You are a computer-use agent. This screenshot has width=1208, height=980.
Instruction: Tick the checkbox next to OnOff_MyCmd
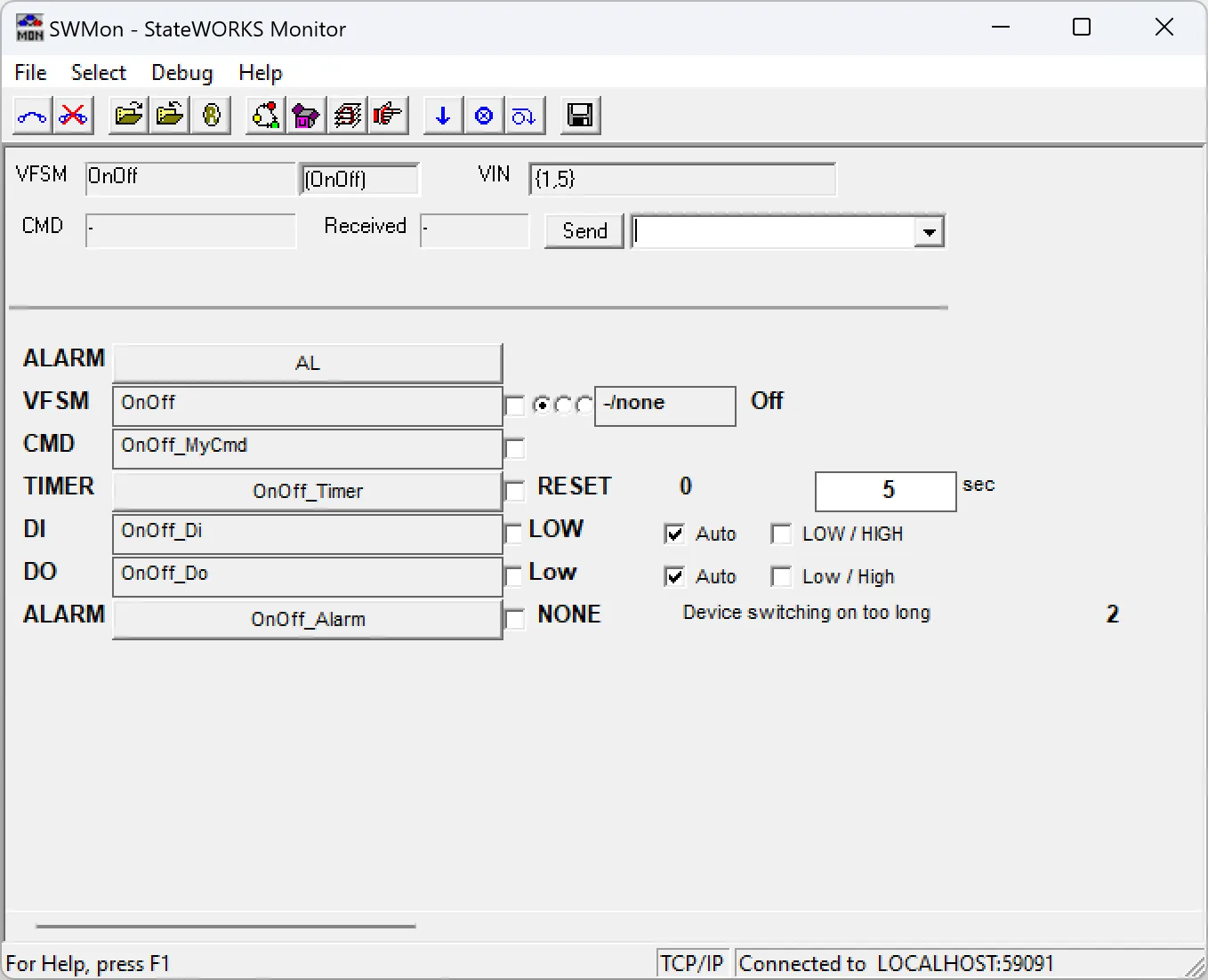click(515, 448)
